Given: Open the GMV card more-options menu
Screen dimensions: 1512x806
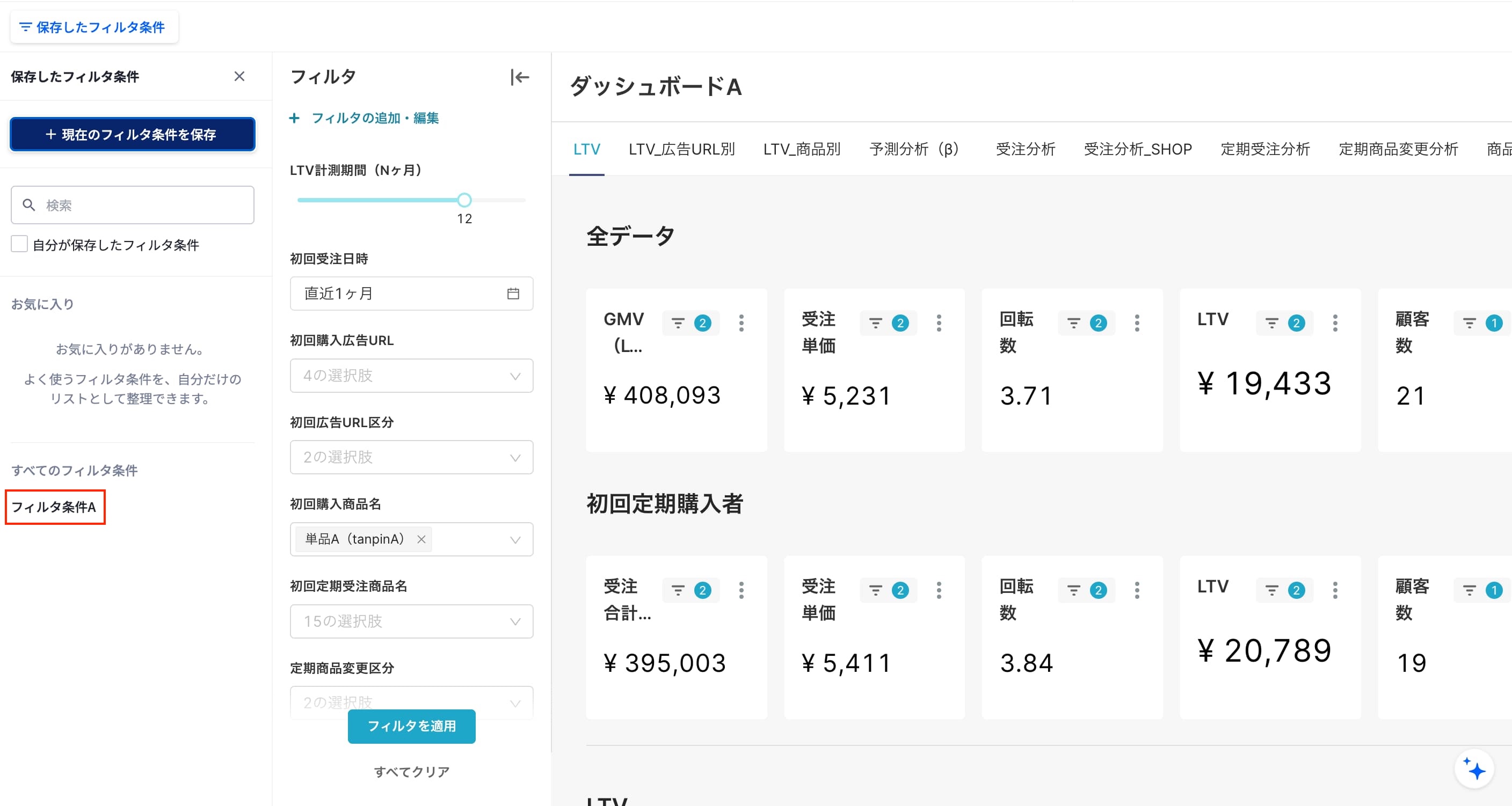Looking at the screenshot, I should (742, 323).
